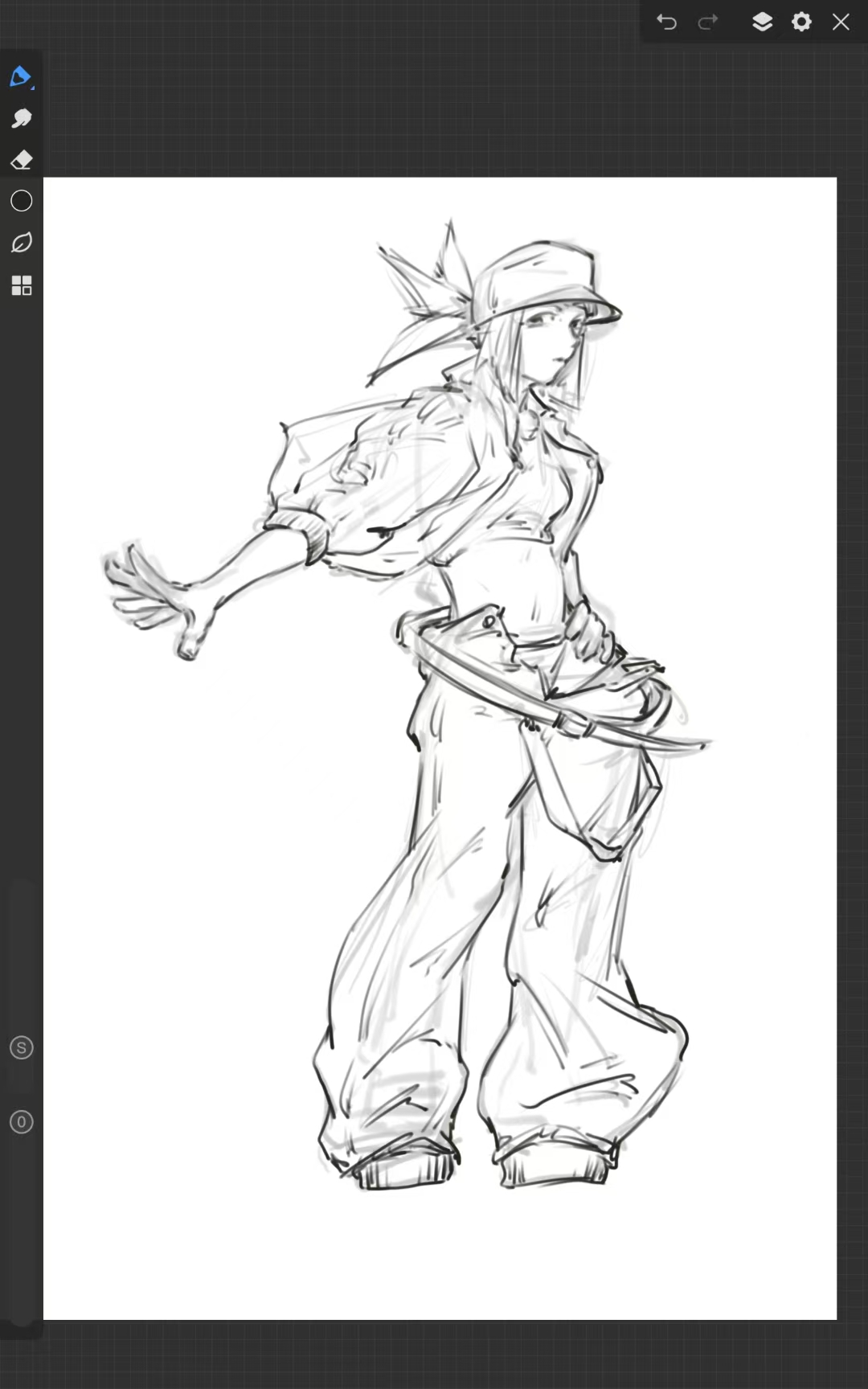The height and width of the screenshot is (1389, 868).
Task: Switch to the eraser tool
Action: coord(21,160)
